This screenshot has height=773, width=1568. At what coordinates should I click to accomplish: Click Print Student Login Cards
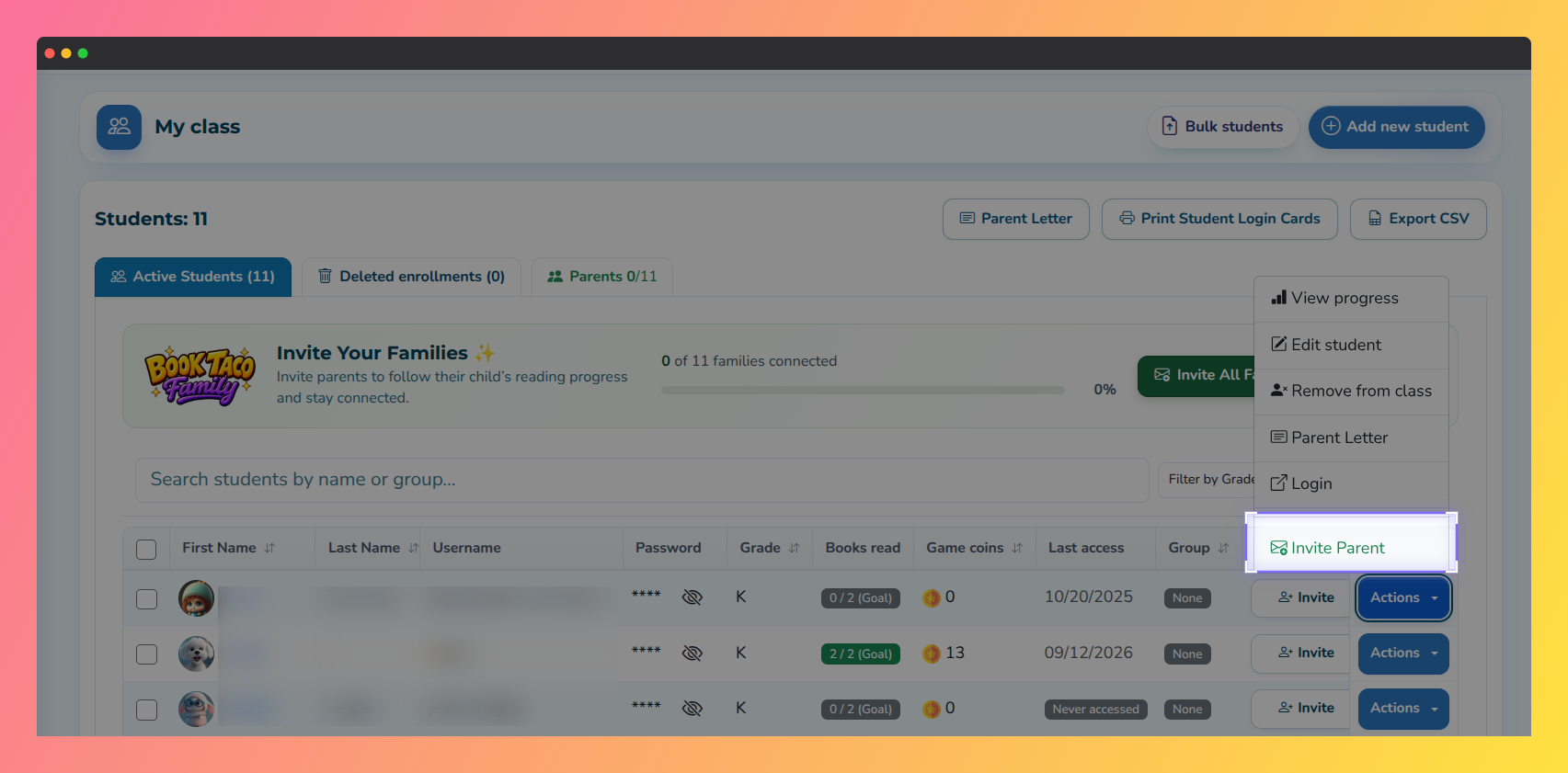(1219, 219)
